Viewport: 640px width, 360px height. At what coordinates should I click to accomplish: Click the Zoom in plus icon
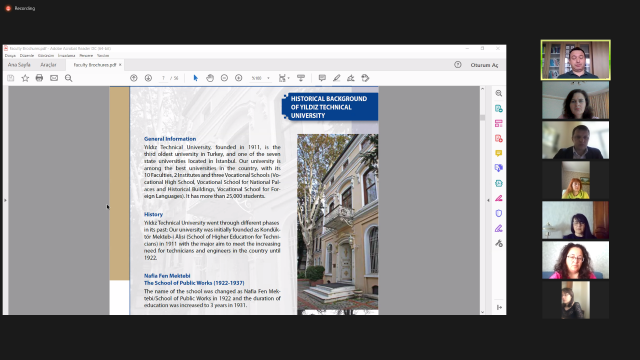[x=239, y=78]
